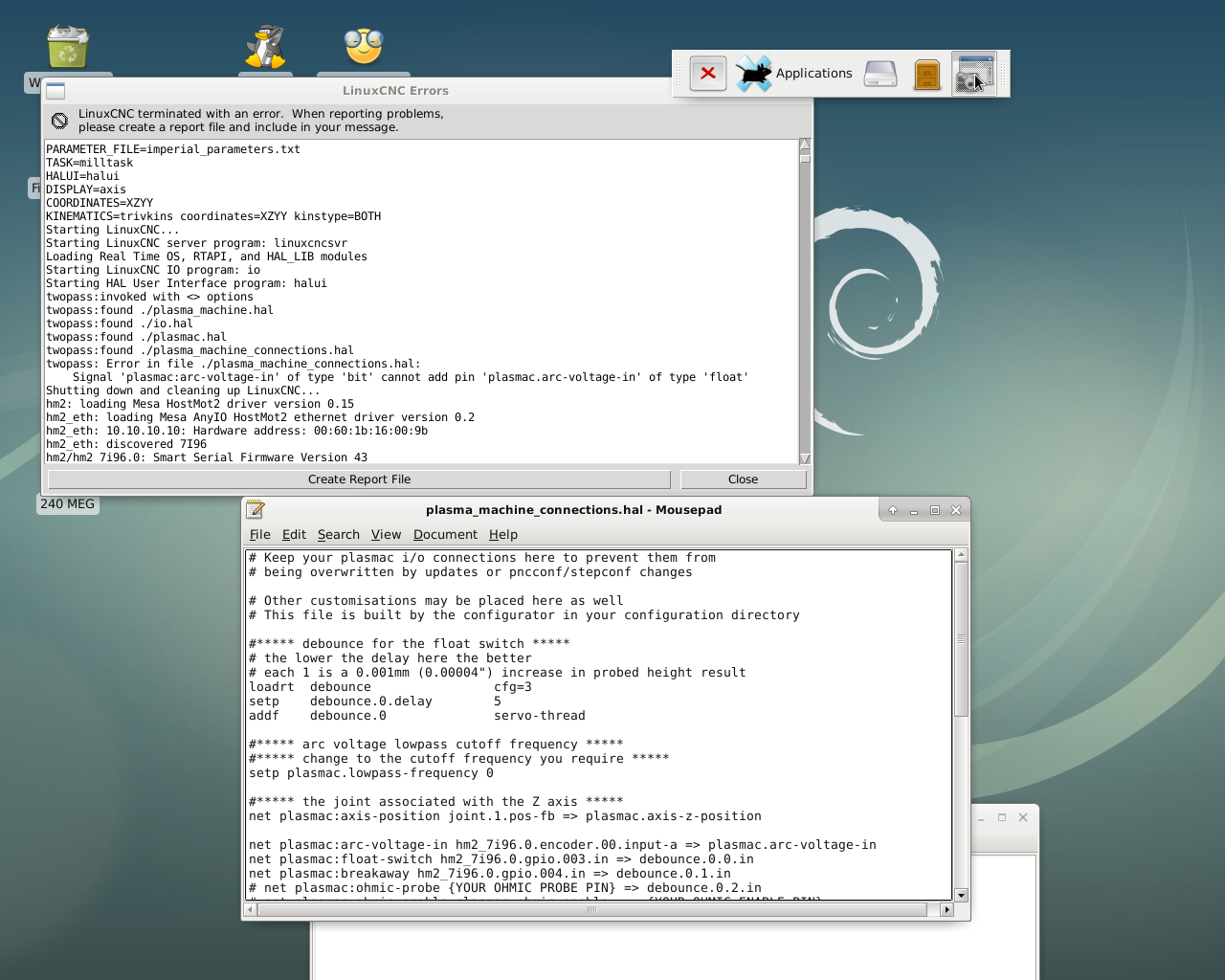This screenshot has height=980, width=1225.
Task: Click the LinuxCNC Errors title bar
Action: coord(395,91)
